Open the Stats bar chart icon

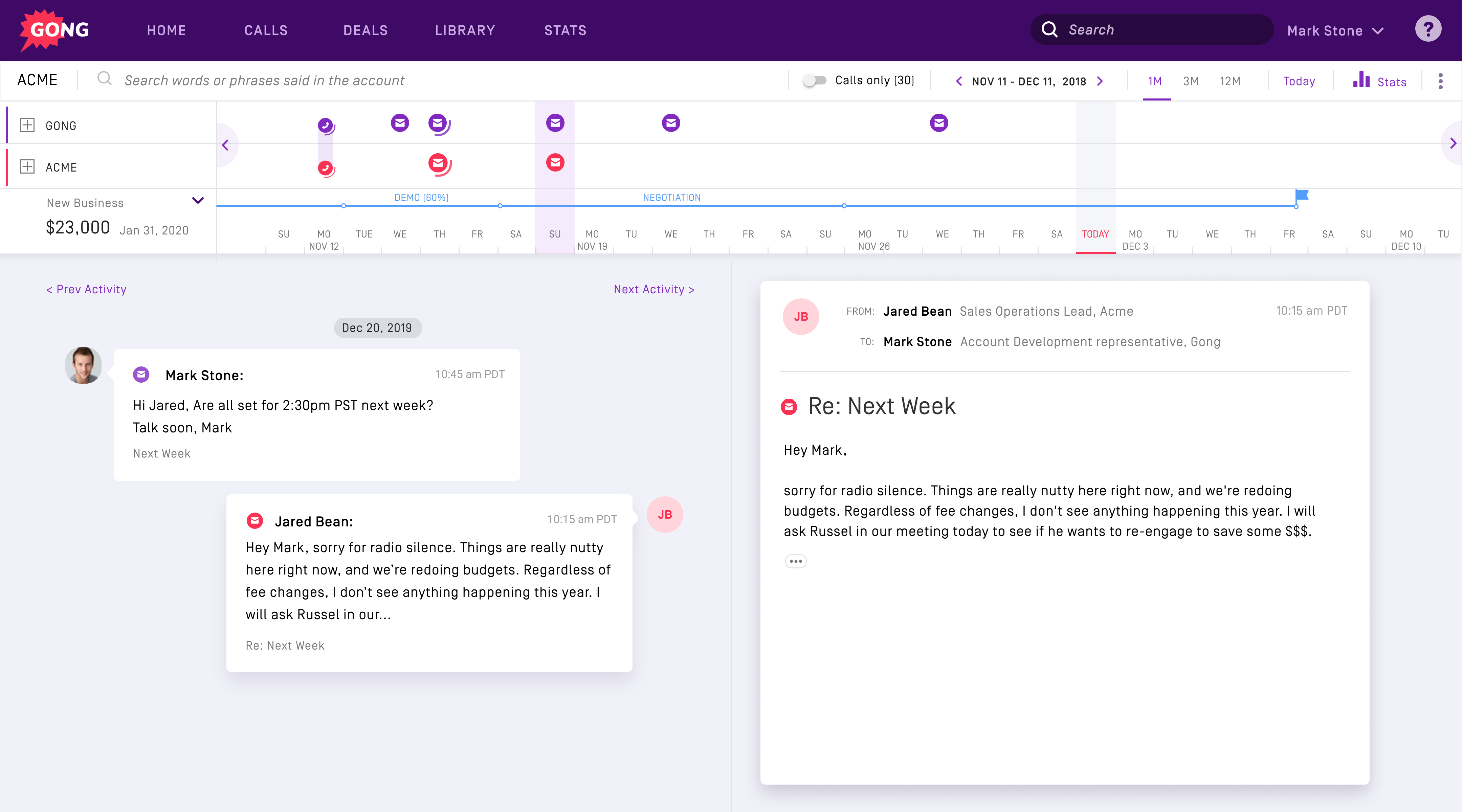pos(1361,80)
